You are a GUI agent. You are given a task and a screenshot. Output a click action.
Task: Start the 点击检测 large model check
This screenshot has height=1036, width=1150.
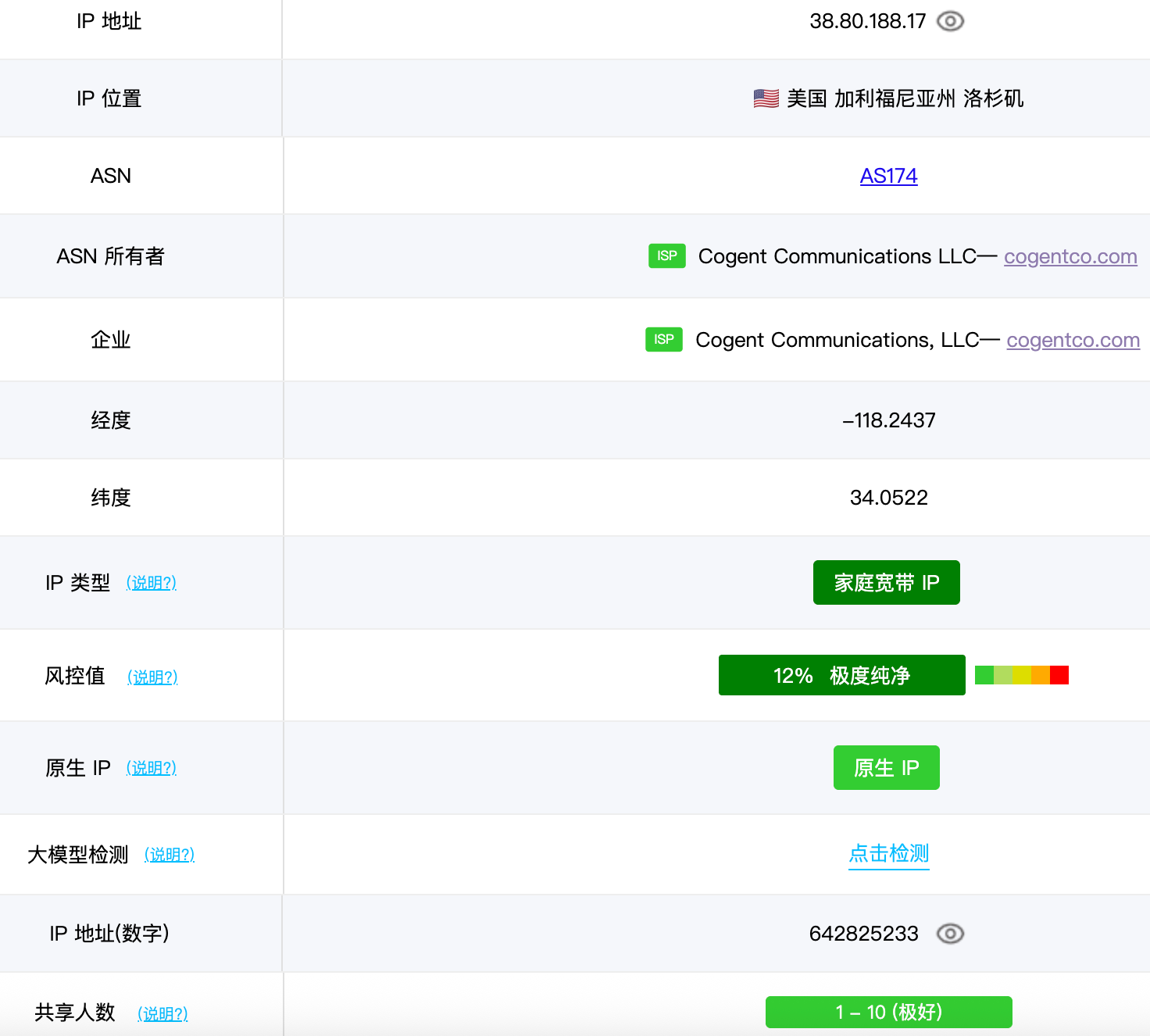tap(888, 853)
